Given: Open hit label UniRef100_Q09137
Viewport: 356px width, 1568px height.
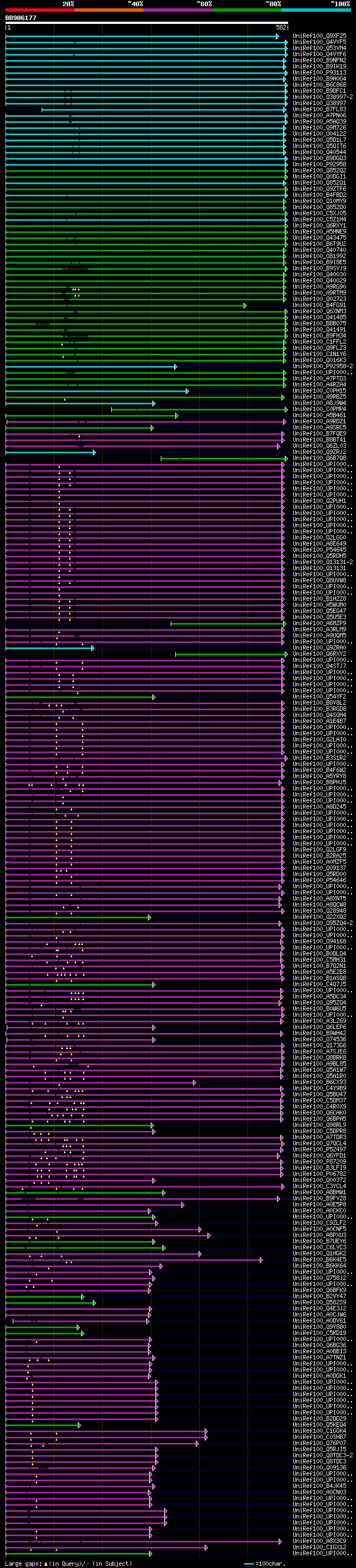Looking at the screenshot, I should (319, 868).
